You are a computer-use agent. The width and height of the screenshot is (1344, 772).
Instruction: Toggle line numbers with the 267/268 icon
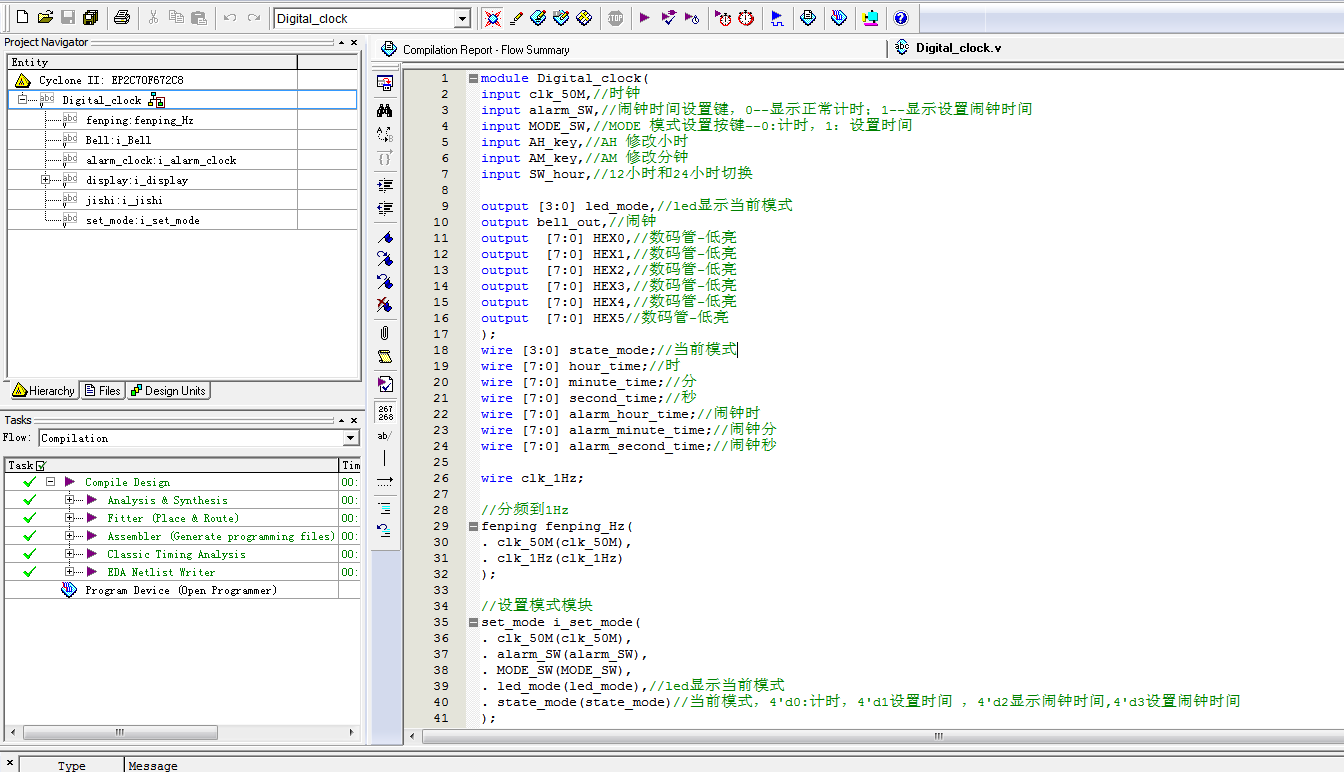click(x=385, y=411)
